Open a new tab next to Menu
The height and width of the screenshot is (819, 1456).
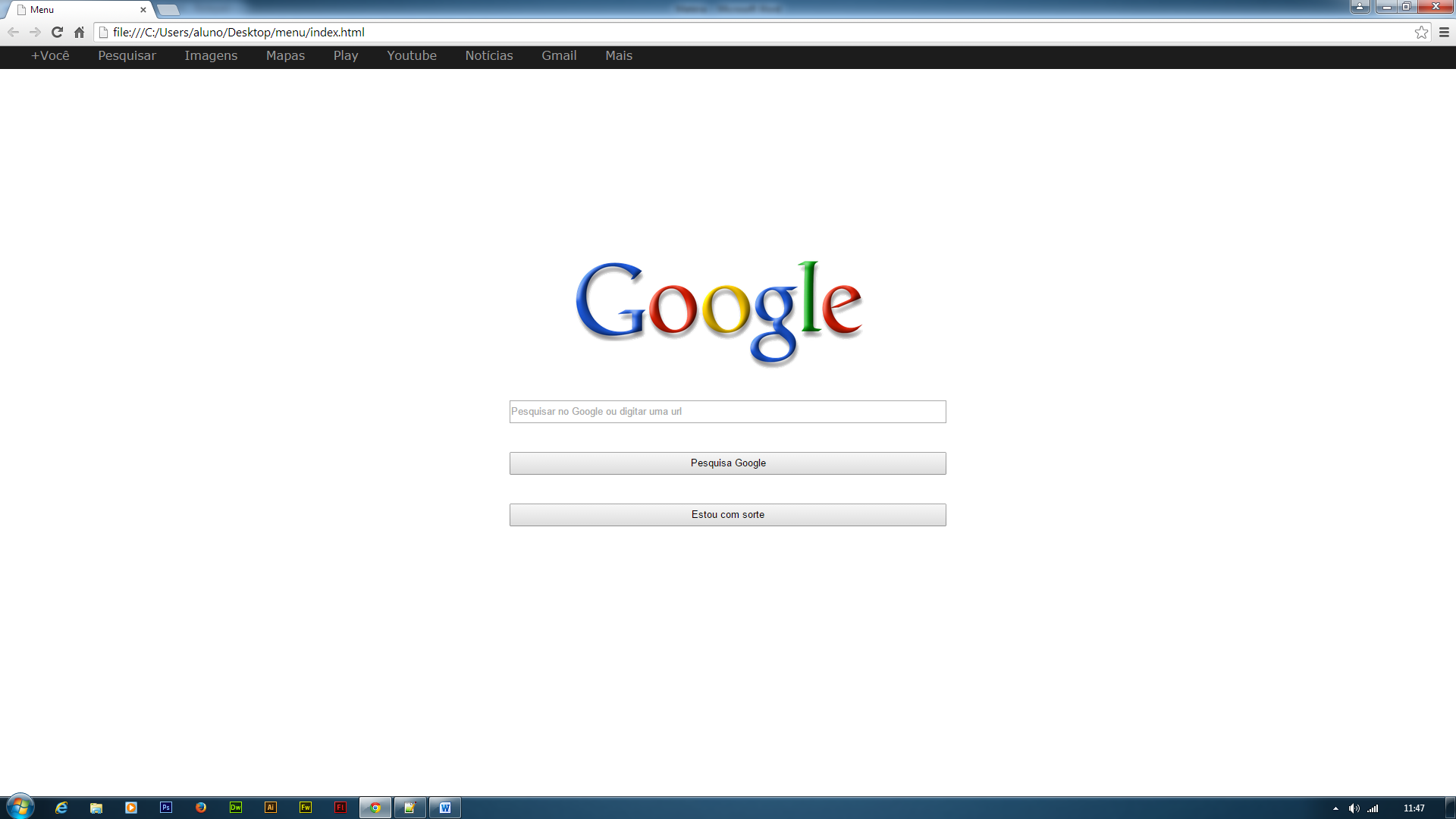pos(168,10)
